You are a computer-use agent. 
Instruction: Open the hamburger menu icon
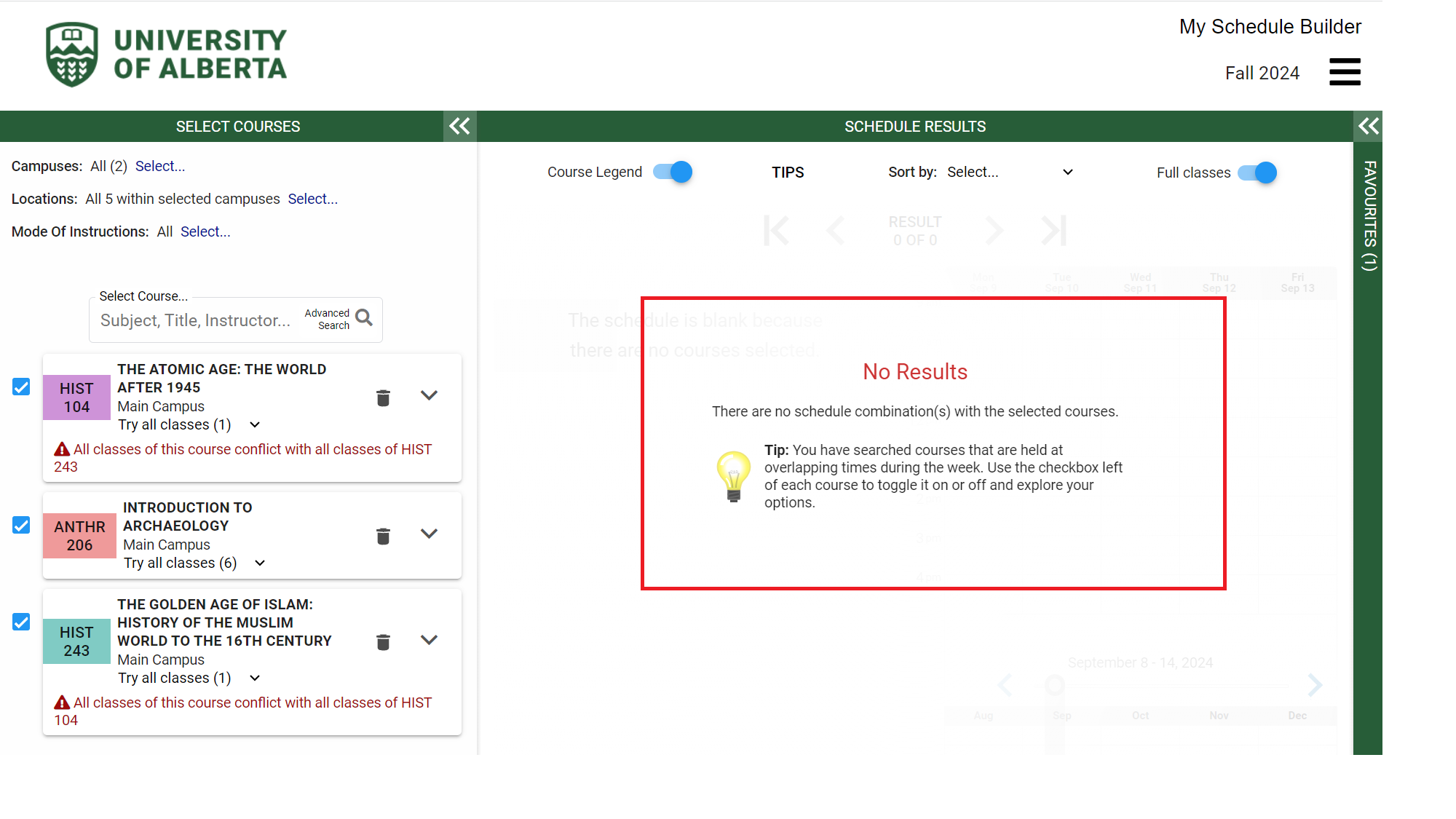tap(1344, 72)
